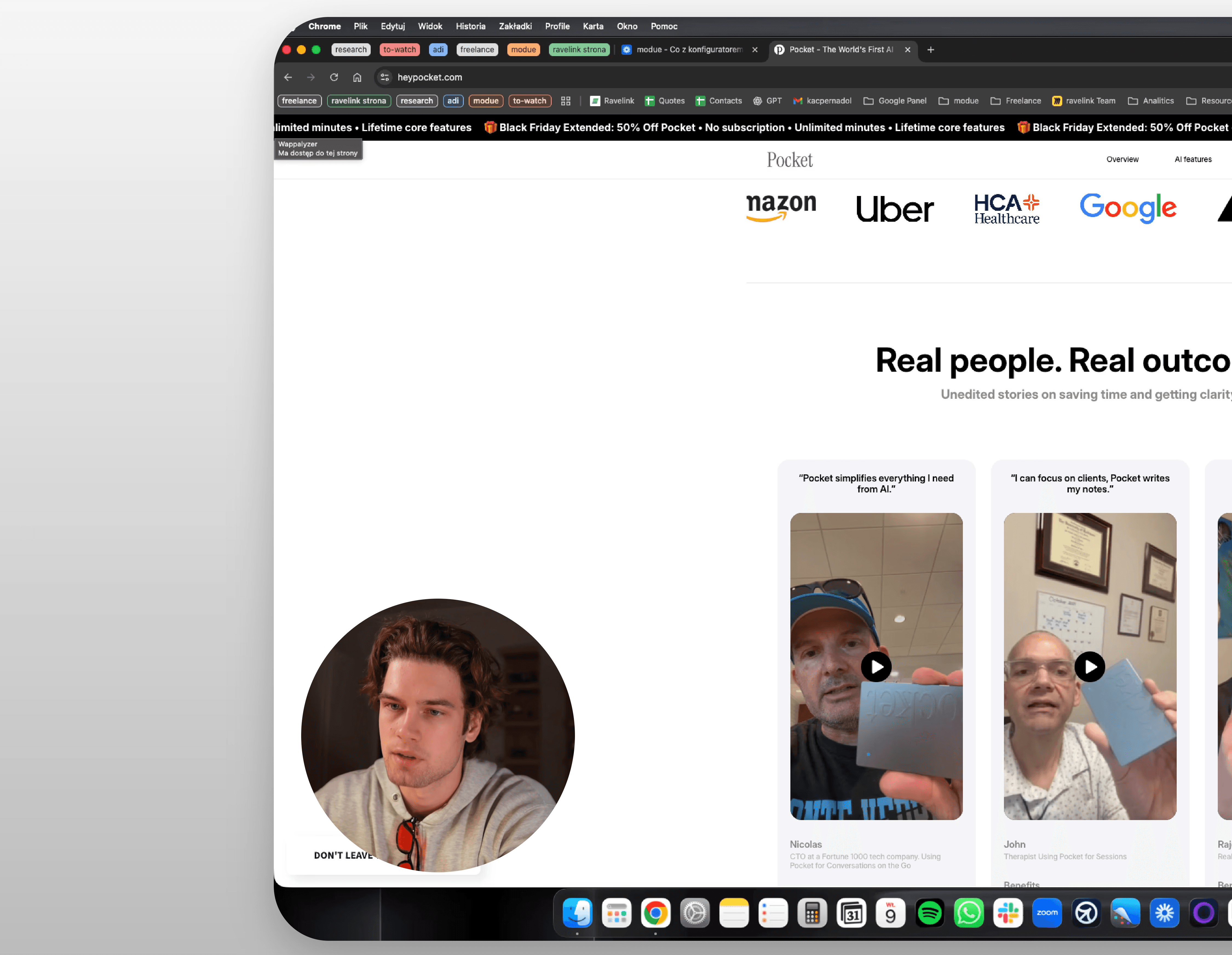Click the bookmarks bar apps grid icon
This screenshot has height=955, width=1232.
[566, 101]
